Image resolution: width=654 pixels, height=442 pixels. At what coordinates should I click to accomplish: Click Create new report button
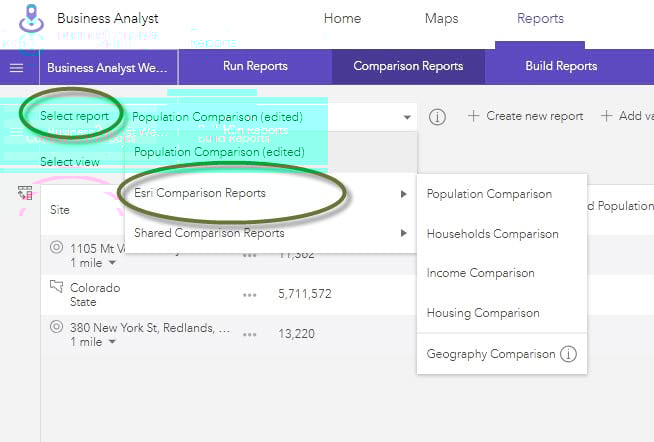pyautogui.click(x=526, y=116)
